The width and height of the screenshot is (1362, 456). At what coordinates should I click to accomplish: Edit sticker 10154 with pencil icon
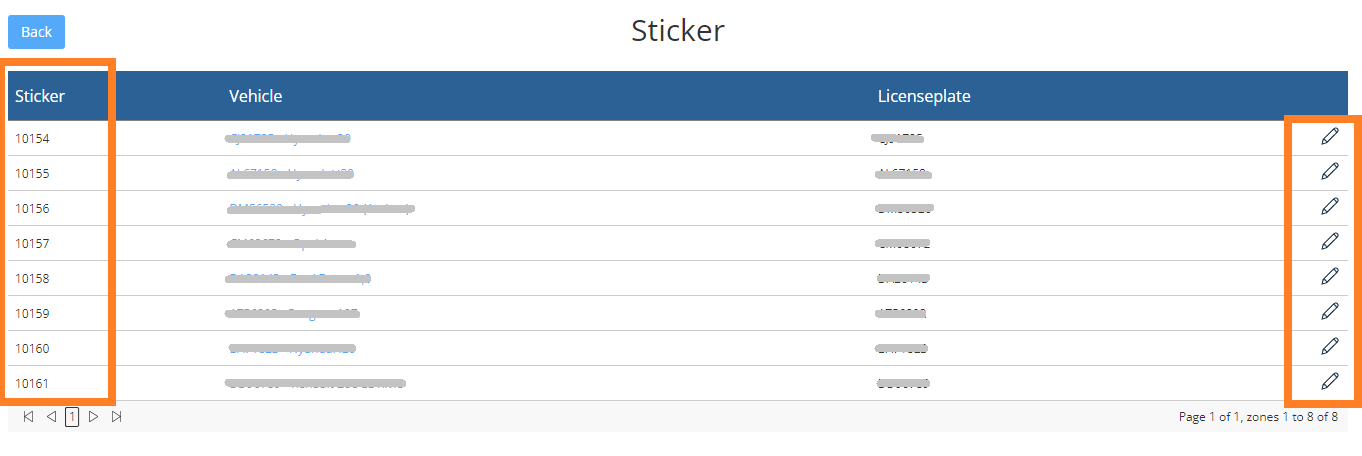1329,137
